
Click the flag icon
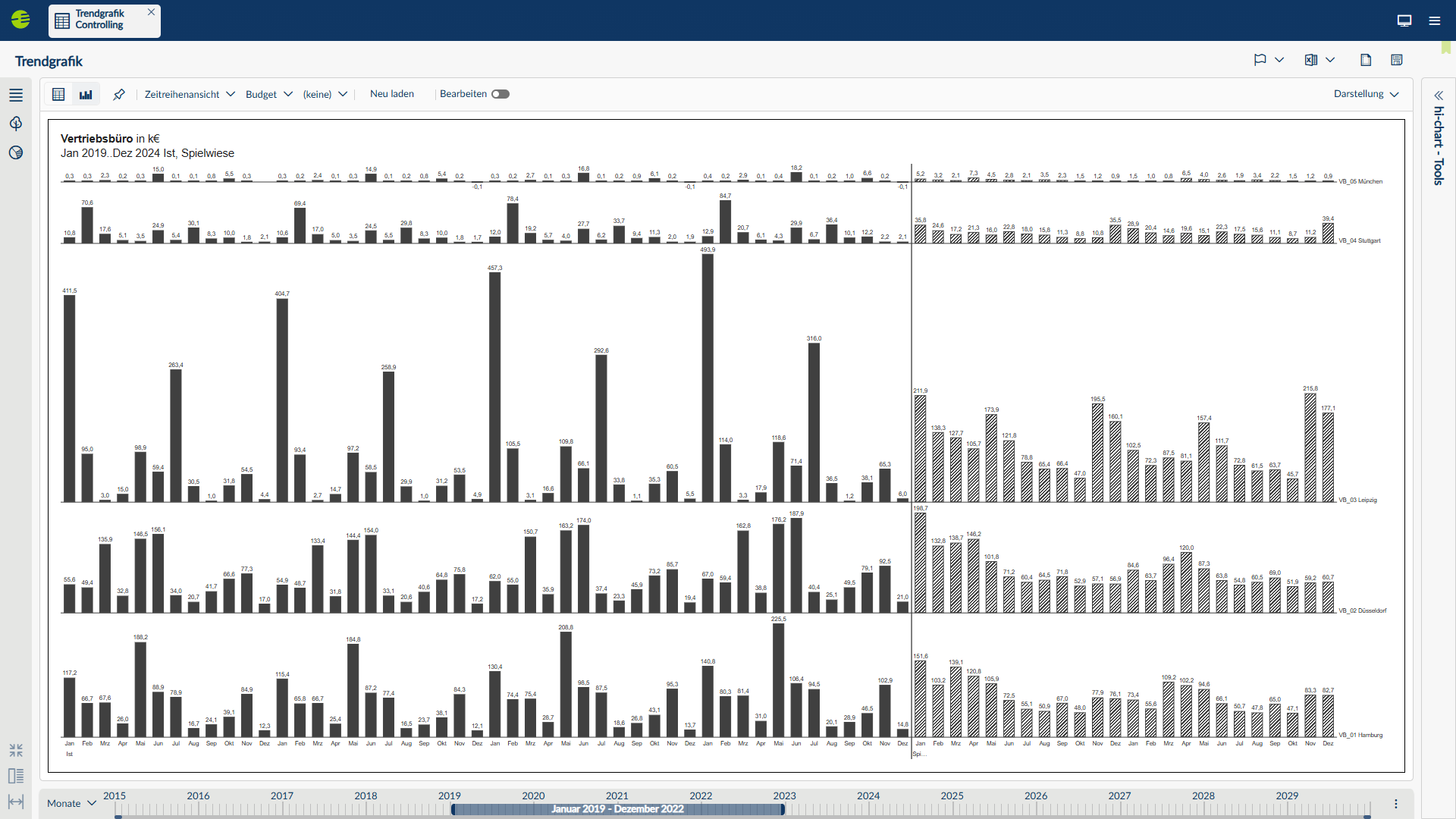pyautogui.click(x=1260, y=60)
